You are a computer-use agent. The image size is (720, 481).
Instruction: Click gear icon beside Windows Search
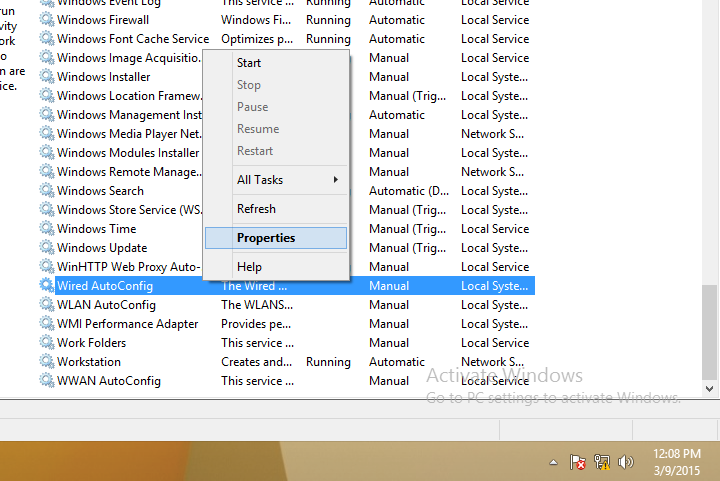(x=46, y=190)
